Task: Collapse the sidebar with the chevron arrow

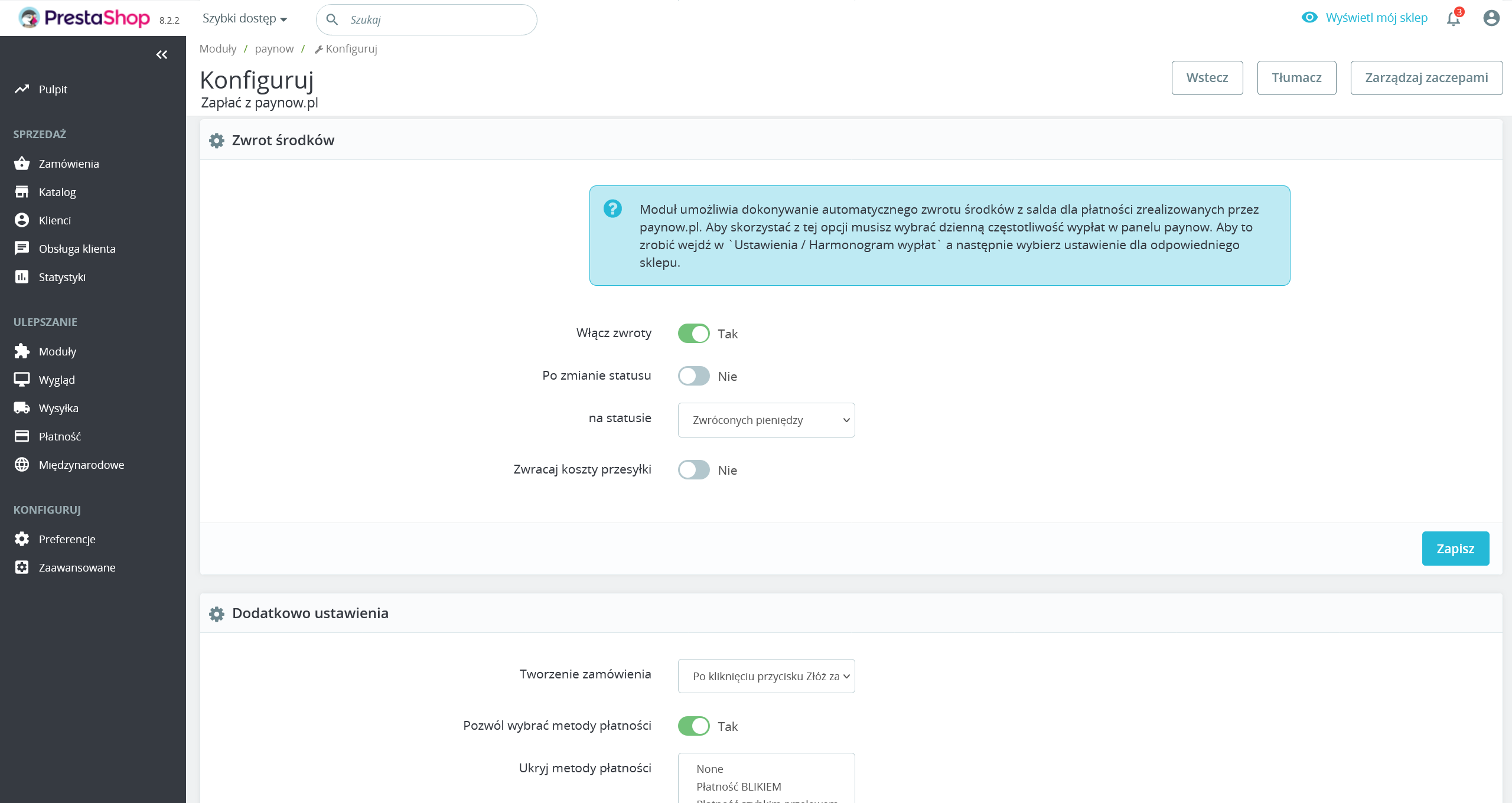Action: click(x=162, y=54)
